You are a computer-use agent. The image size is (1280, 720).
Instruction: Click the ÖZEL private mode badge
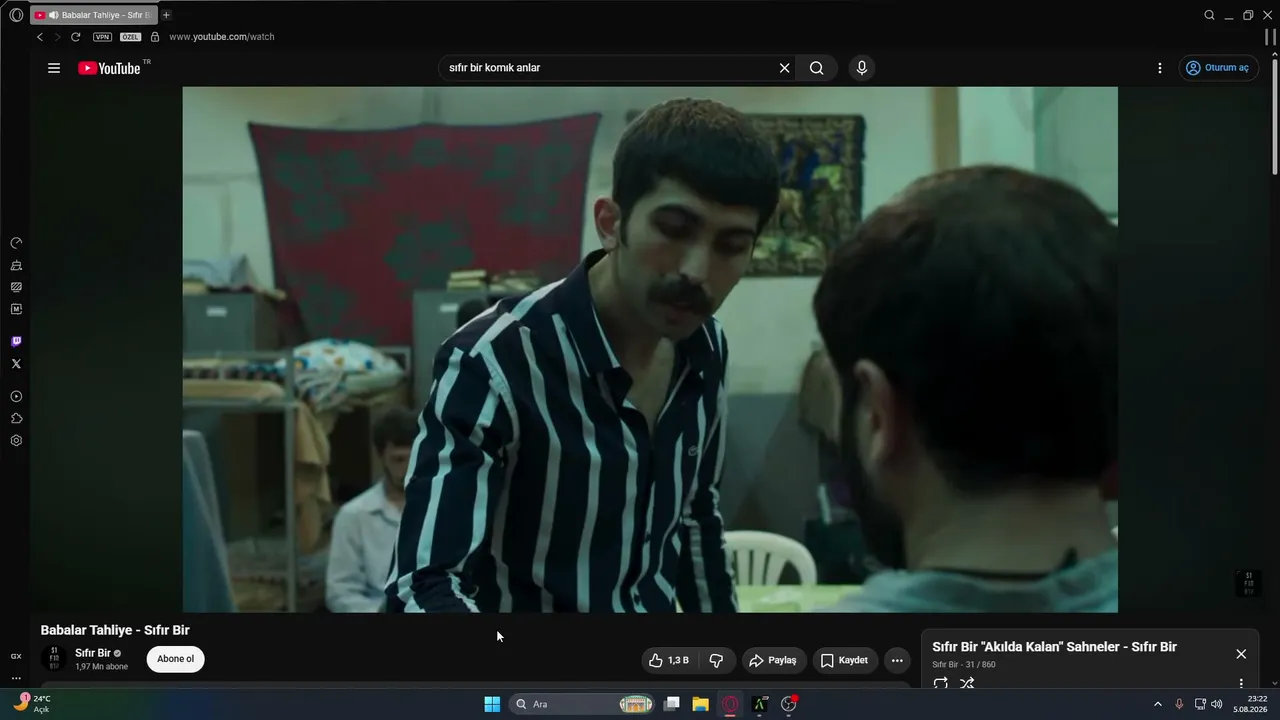pyautogui.click(x=131, y=37)
